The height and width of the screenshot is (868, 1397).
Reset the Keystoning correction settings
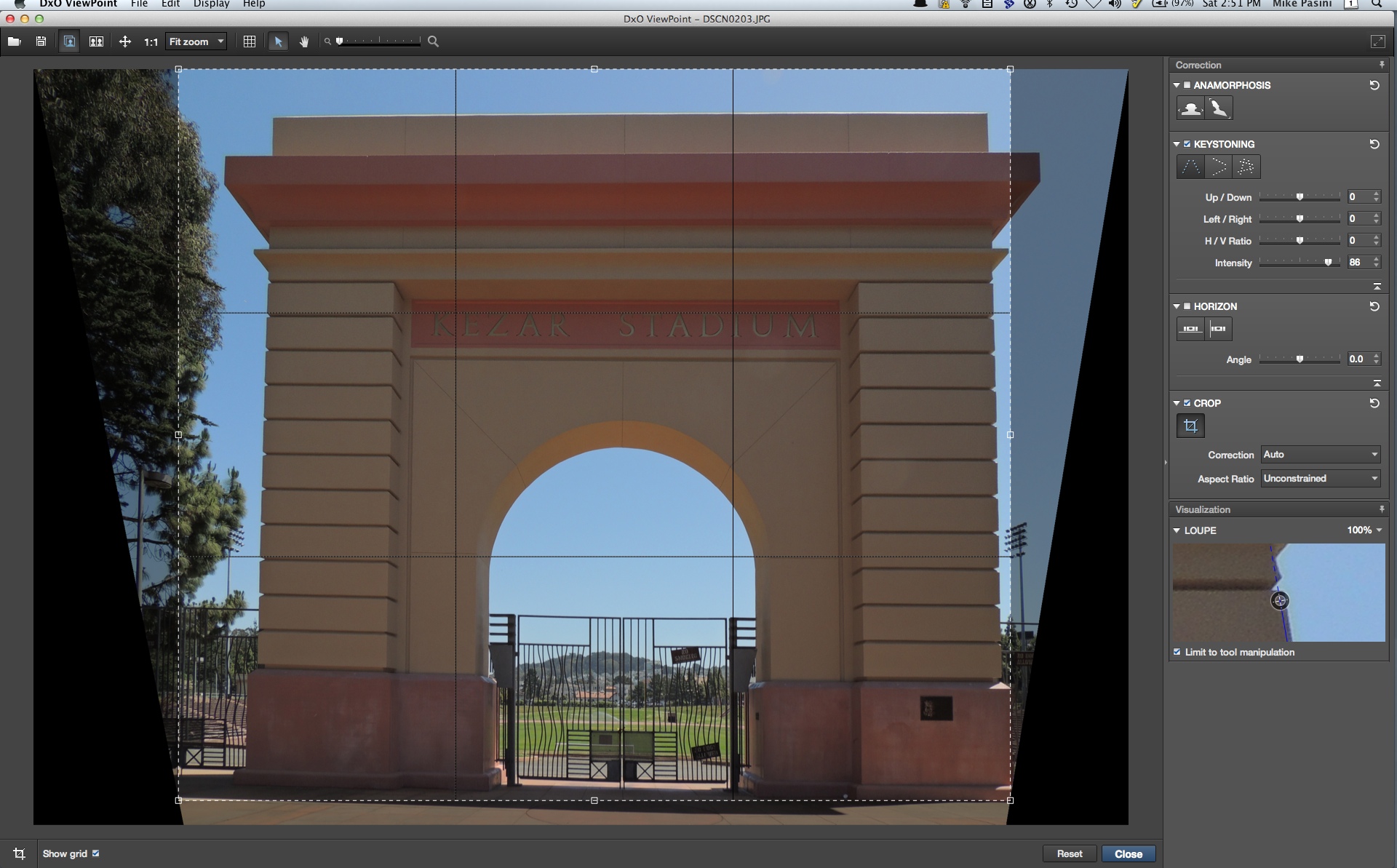coord(1374,144)
